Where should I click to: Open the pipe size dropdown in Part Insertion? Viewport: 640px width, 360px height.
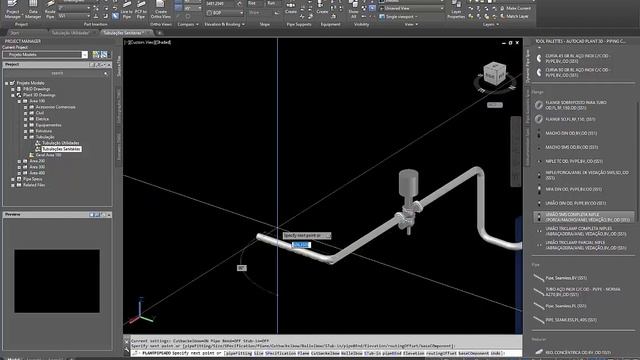pos(74,8)
